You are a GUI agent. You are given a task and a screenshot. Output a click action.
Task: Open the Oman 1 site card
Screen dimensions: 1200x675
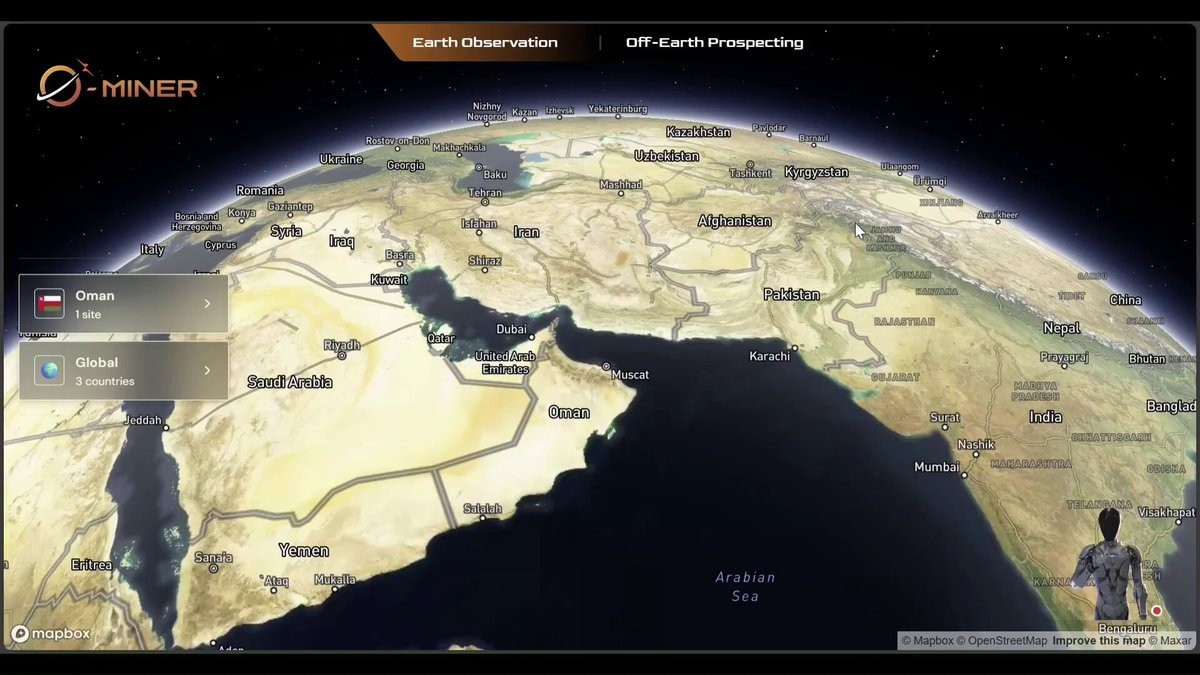click(123, 304)
